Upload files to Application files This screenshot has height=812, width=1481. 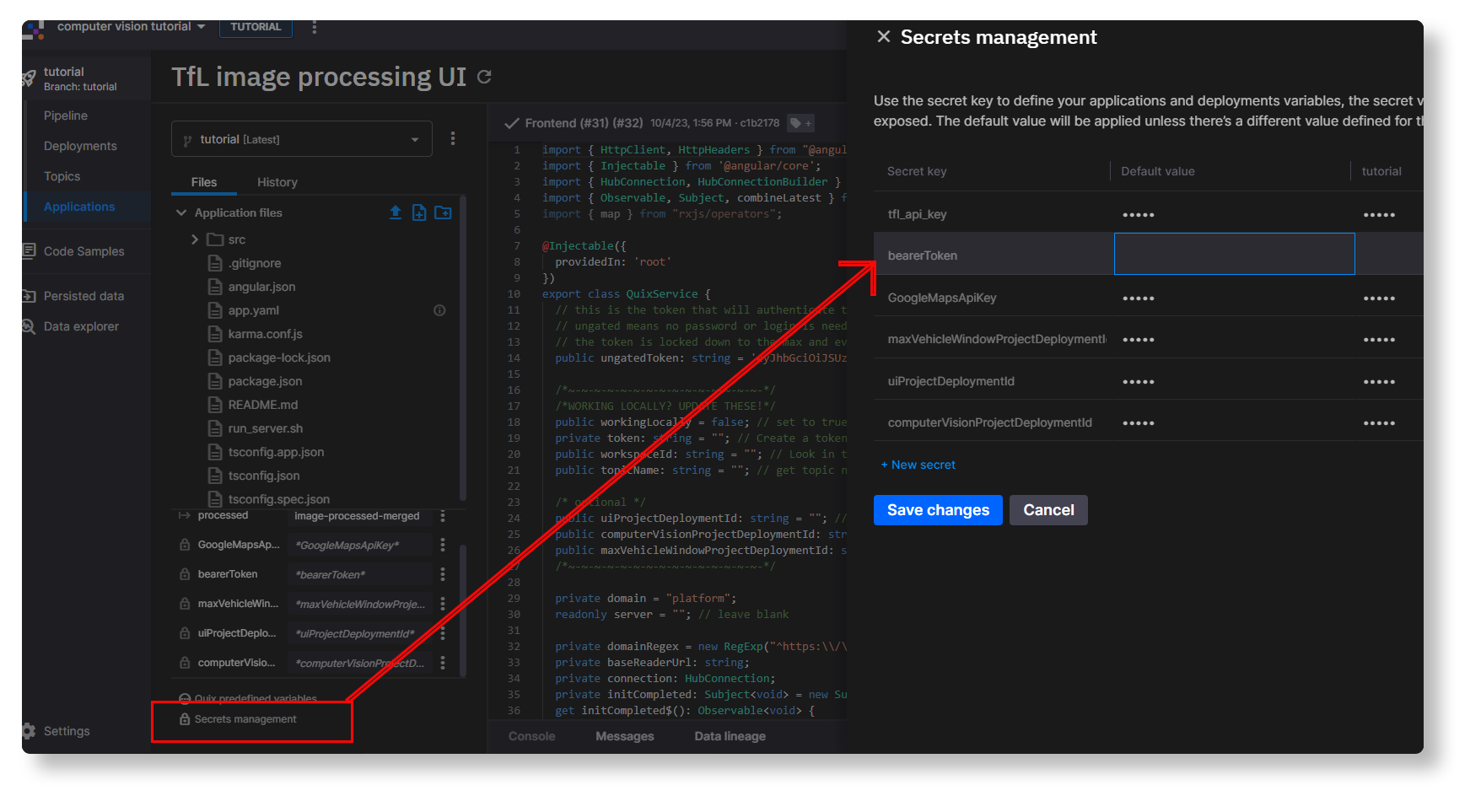(x=396, y=212)
